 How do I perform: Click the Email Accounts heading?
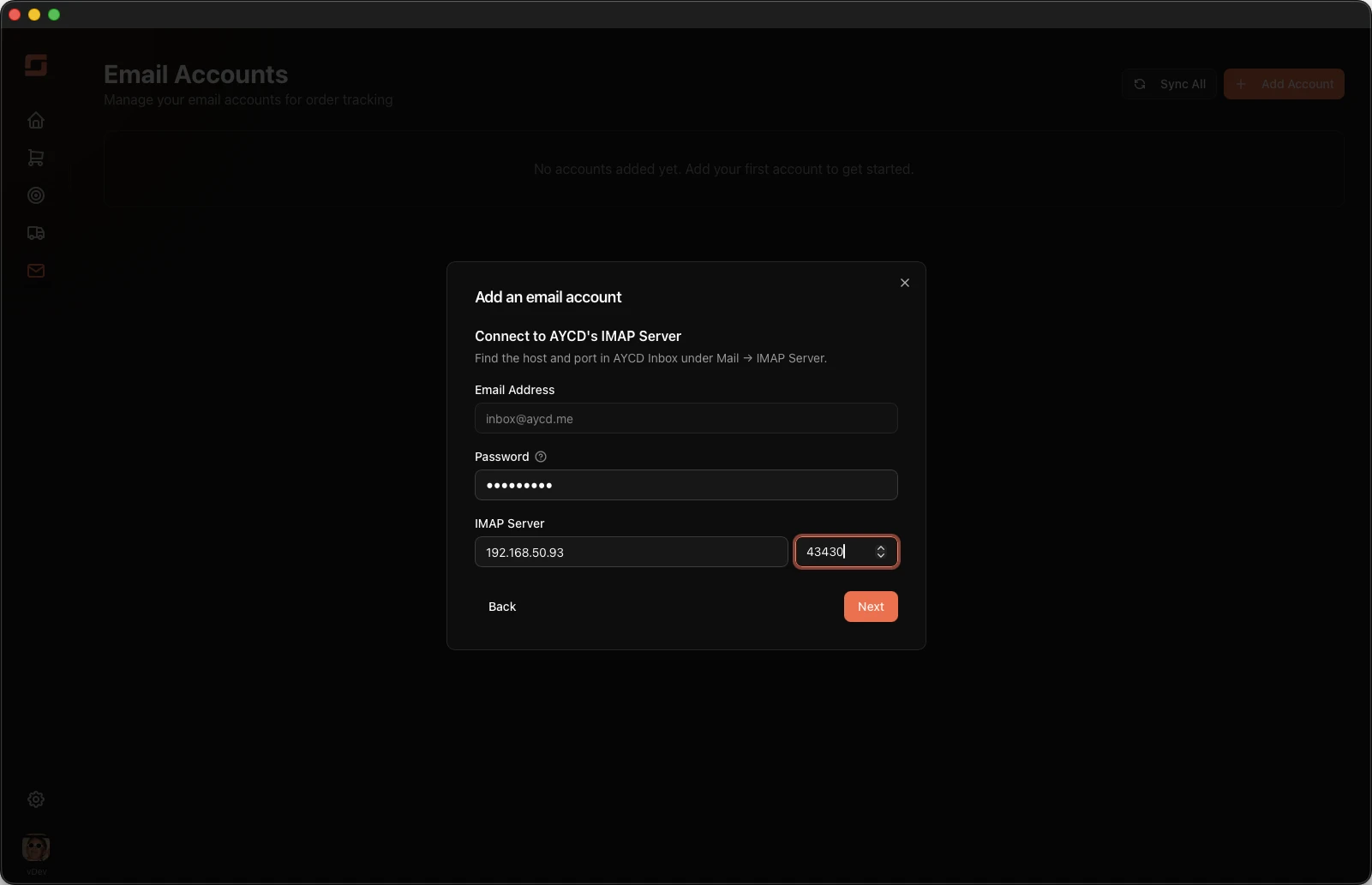coord(195,75)
